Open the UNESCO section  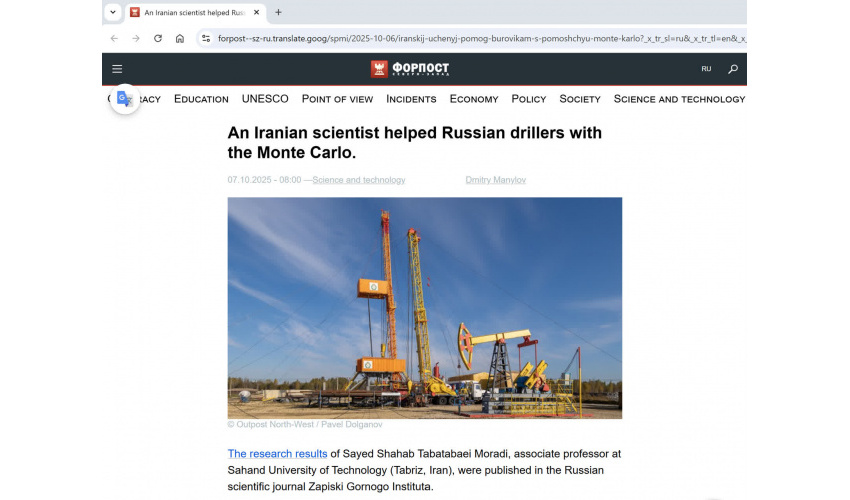point(265,99)
